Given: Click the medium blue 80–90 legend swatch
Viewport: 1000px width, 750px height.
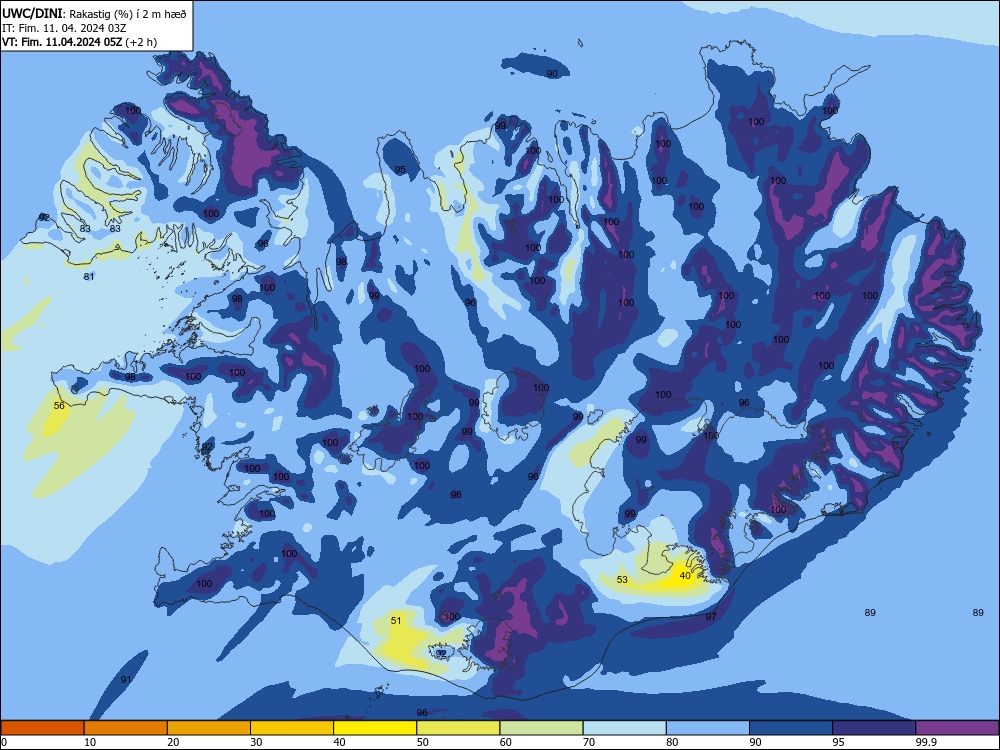Looking at the screenshot, I should pyautogui.click(x=708, y=728).
